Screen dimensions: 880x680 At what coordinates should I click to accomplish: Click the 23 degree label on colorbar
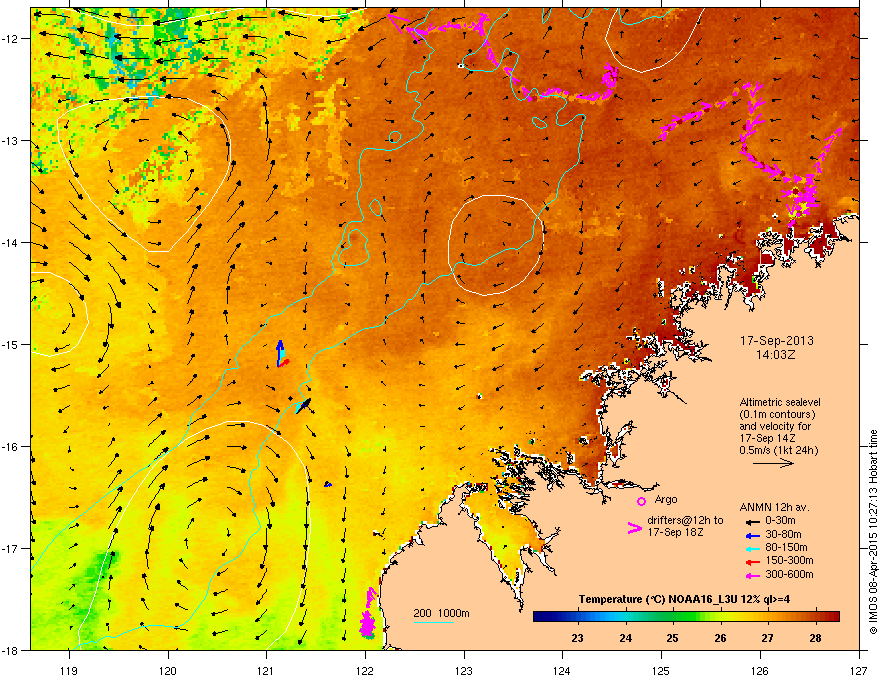pos(577,638)
